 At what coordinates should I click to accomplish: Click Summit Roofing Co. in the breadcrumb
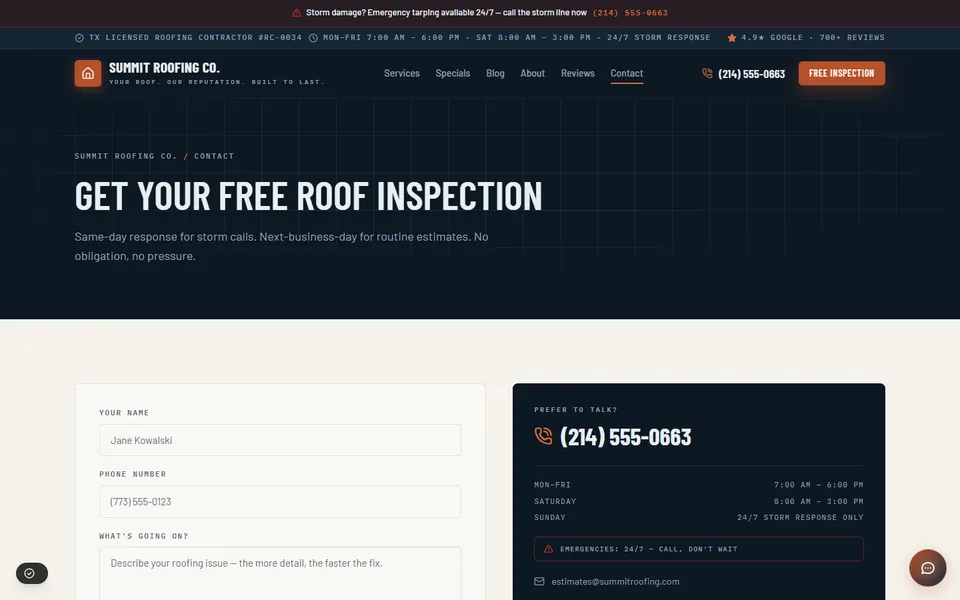coord(126,156)
